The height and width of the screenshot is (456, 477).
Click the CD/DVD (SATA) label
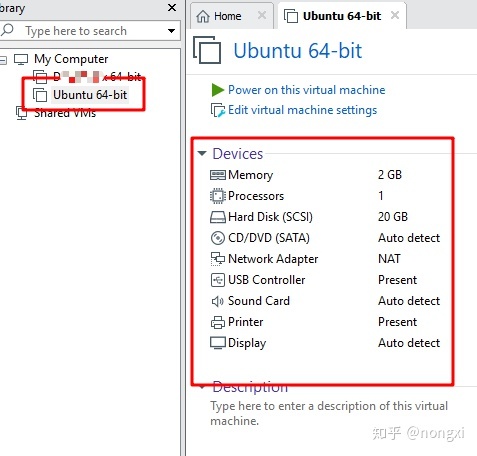(269, 238)
